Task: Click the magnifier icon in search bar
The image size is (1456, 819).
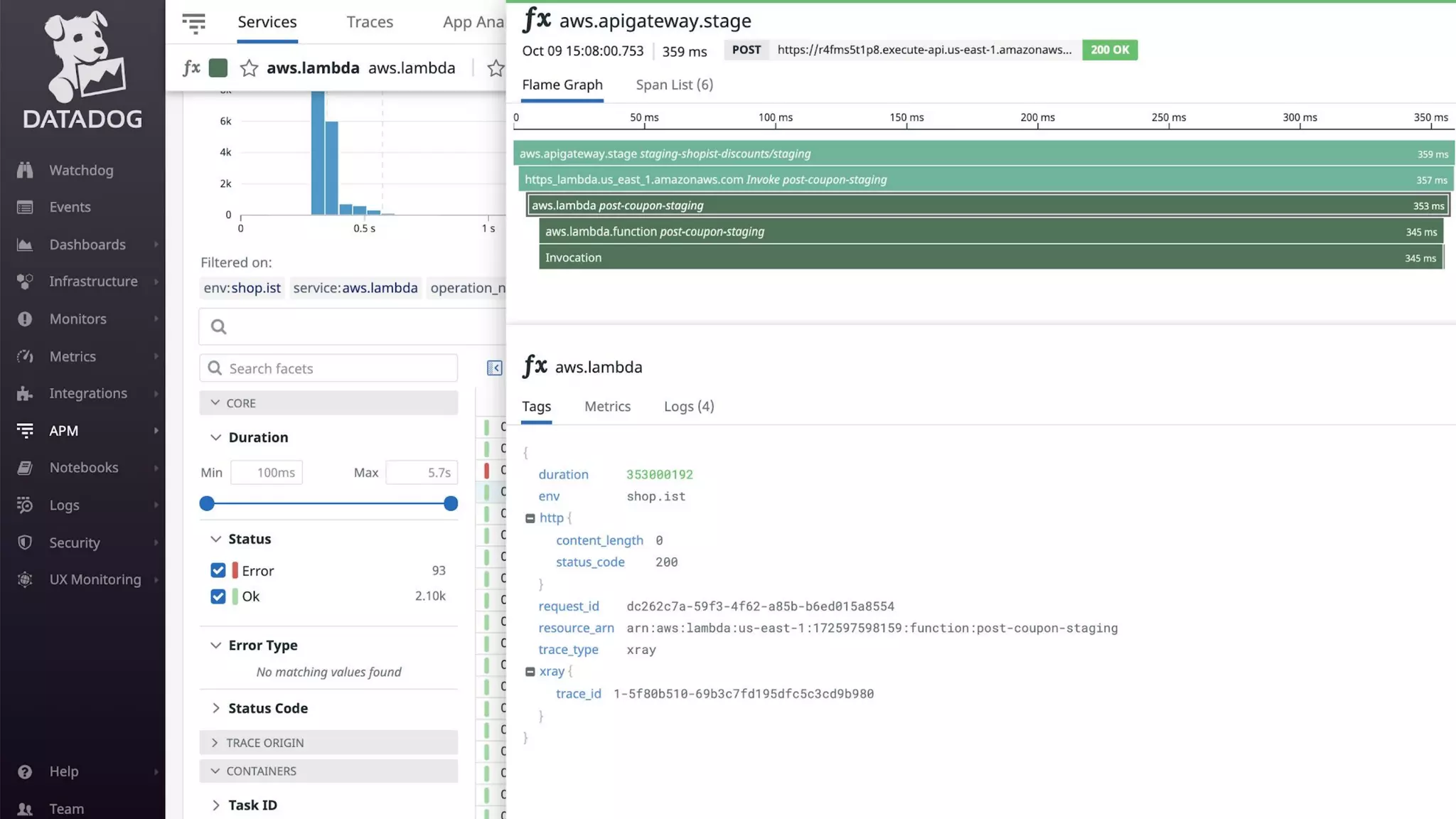Action: 219,326
